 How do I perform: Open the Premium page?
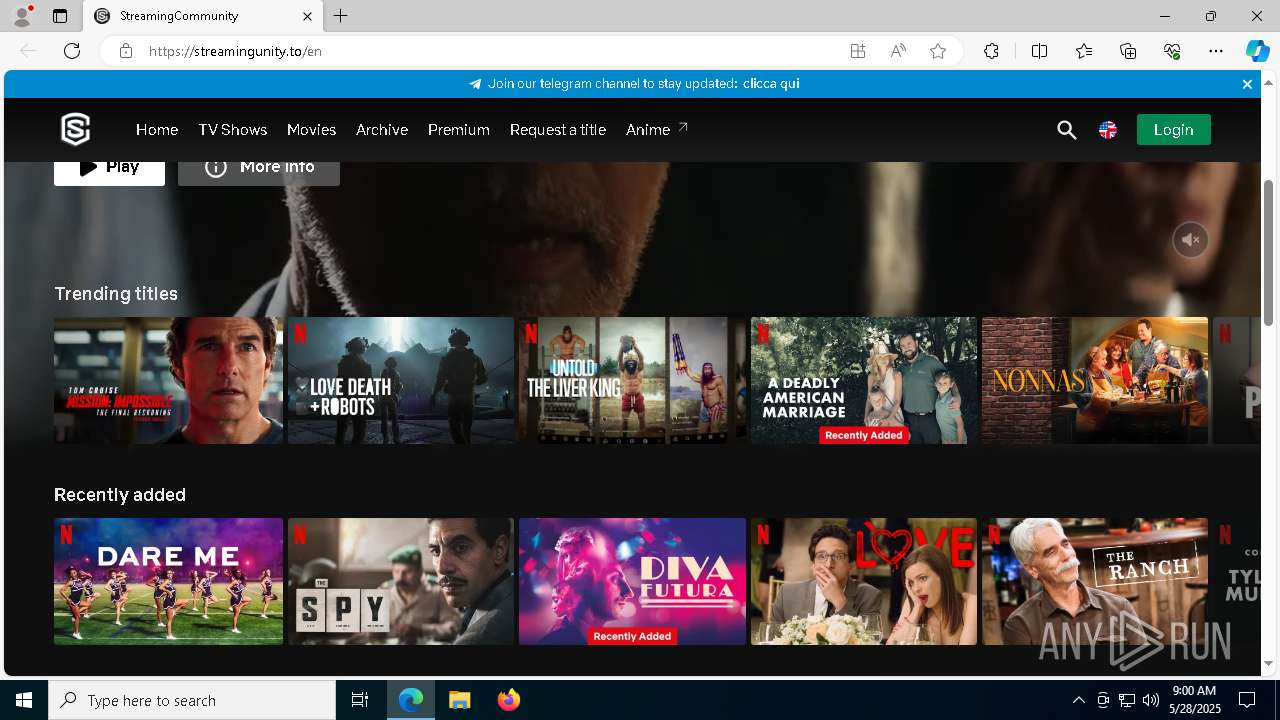point(459,130)
